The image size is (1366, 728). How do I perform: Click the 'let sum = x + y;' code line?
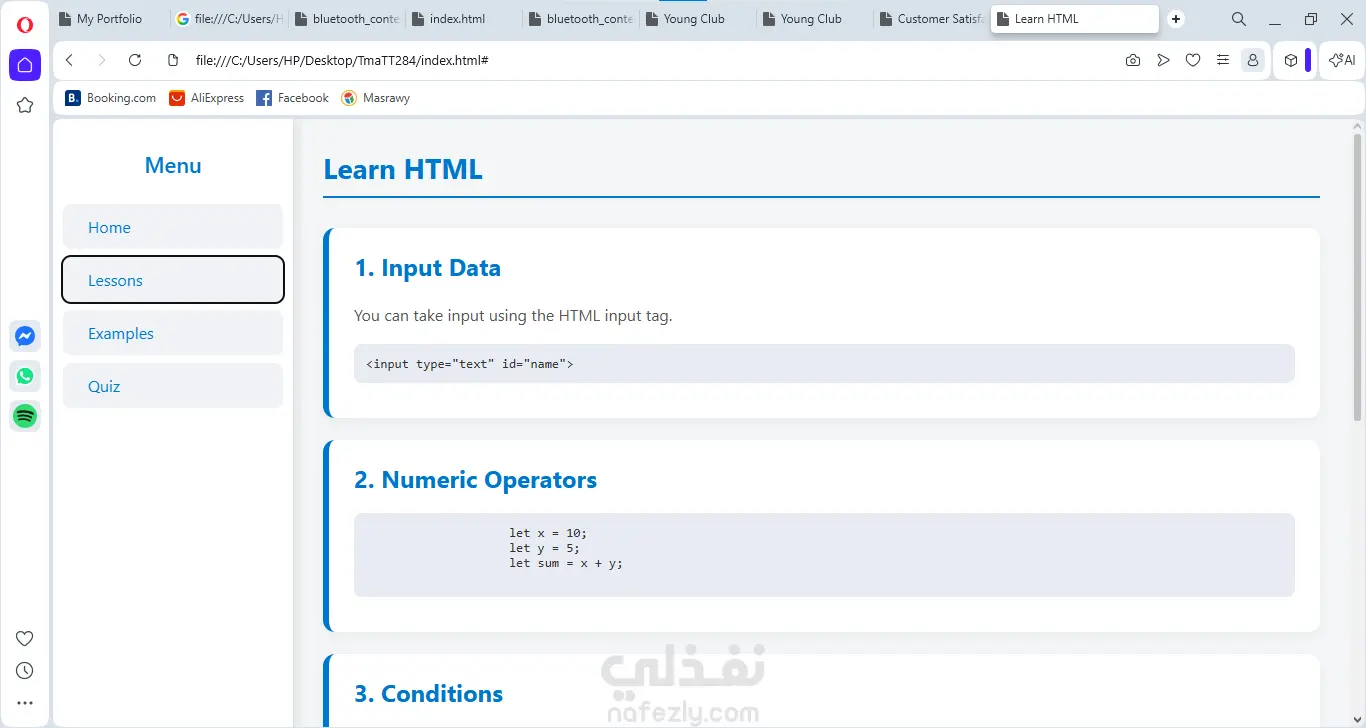(565, 563)
